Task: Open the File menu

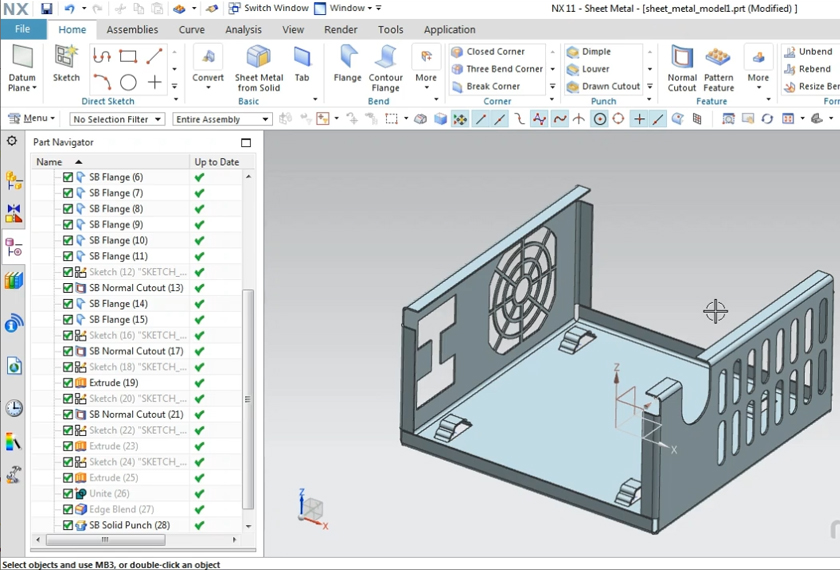Action: click(22, 30)
